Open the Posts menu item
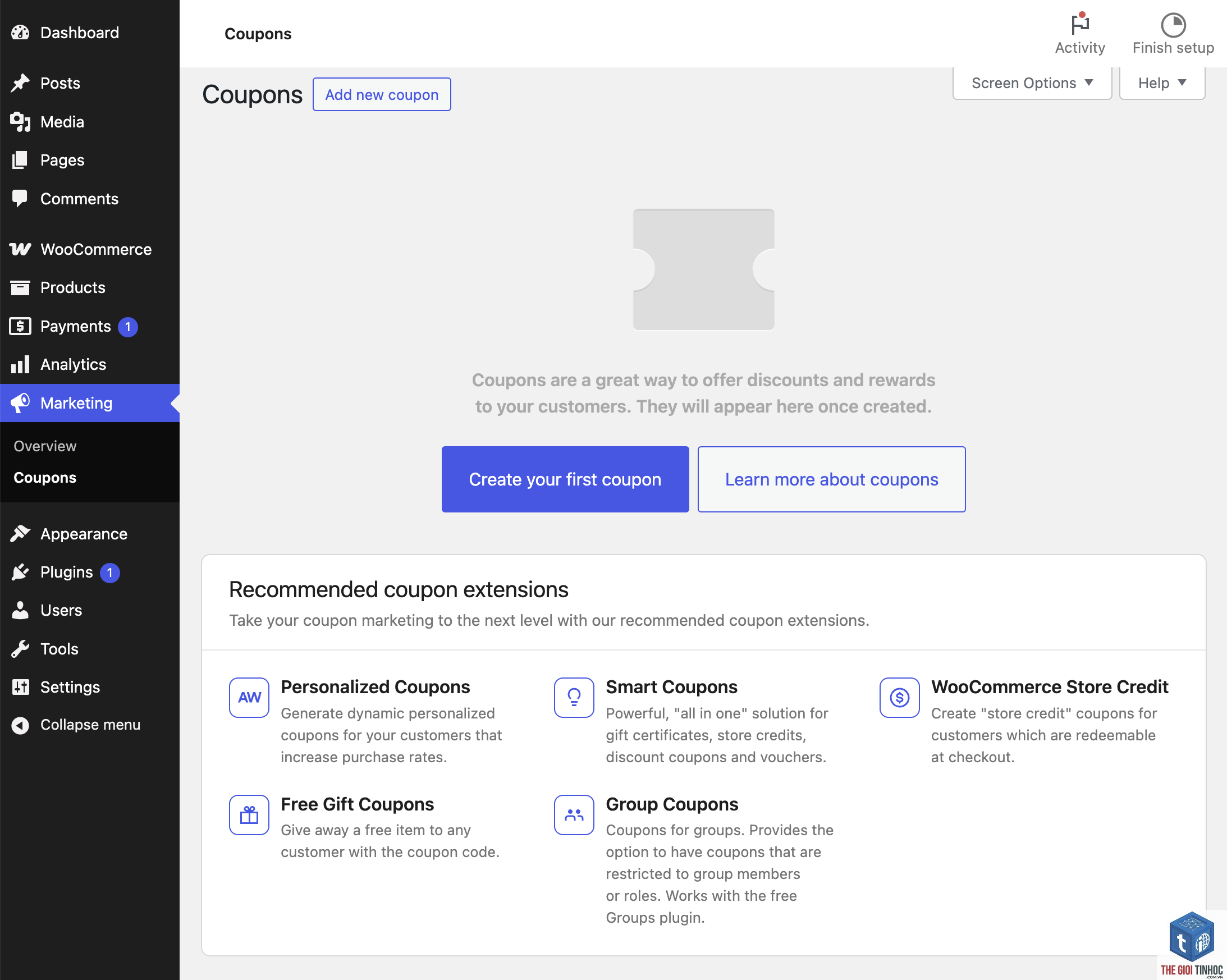This screenshot has height=980, width=1227. point(90,83)
